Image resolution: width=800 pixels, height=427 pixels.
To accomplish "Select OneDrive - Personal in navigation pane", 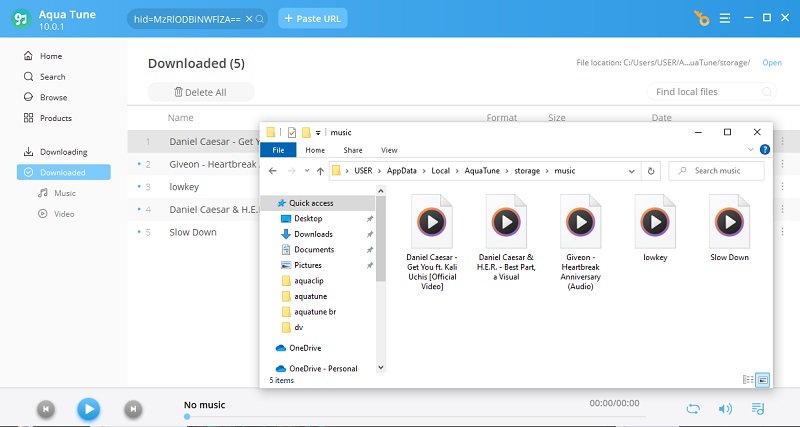I will tap(323, 368).
